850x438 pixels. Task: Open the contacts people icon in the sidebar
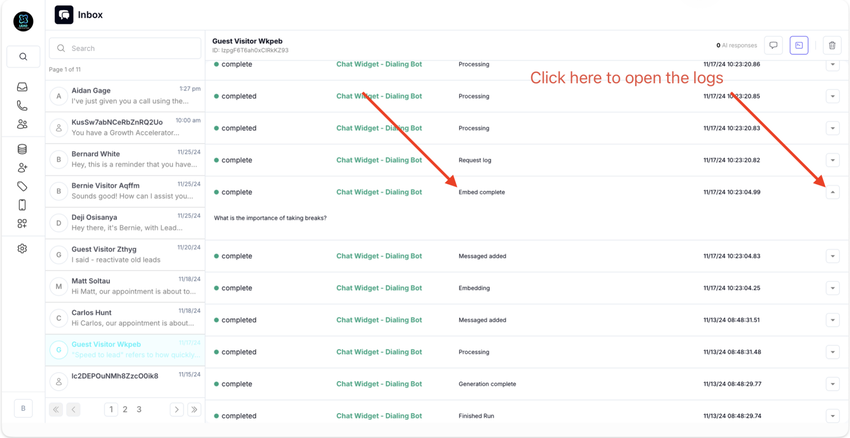(22, 124)
